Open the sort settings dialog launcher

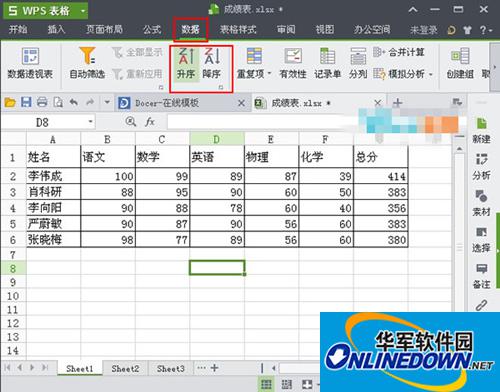pyautogui.click(x=221, y=87)
